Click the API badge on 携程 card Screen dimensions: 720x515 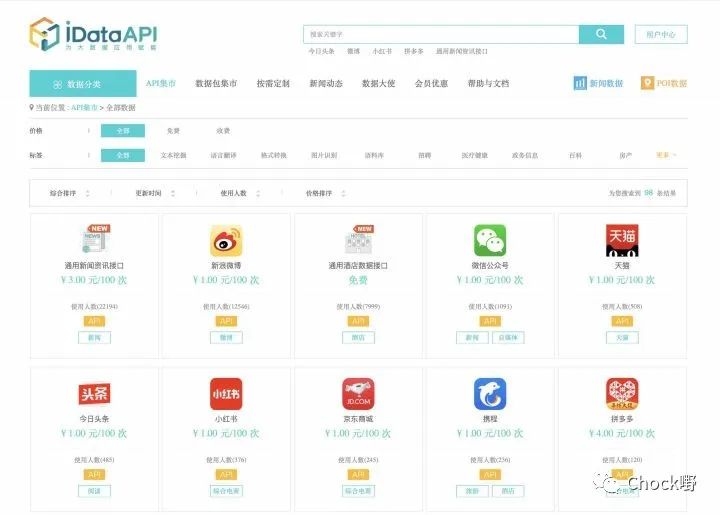490,475
